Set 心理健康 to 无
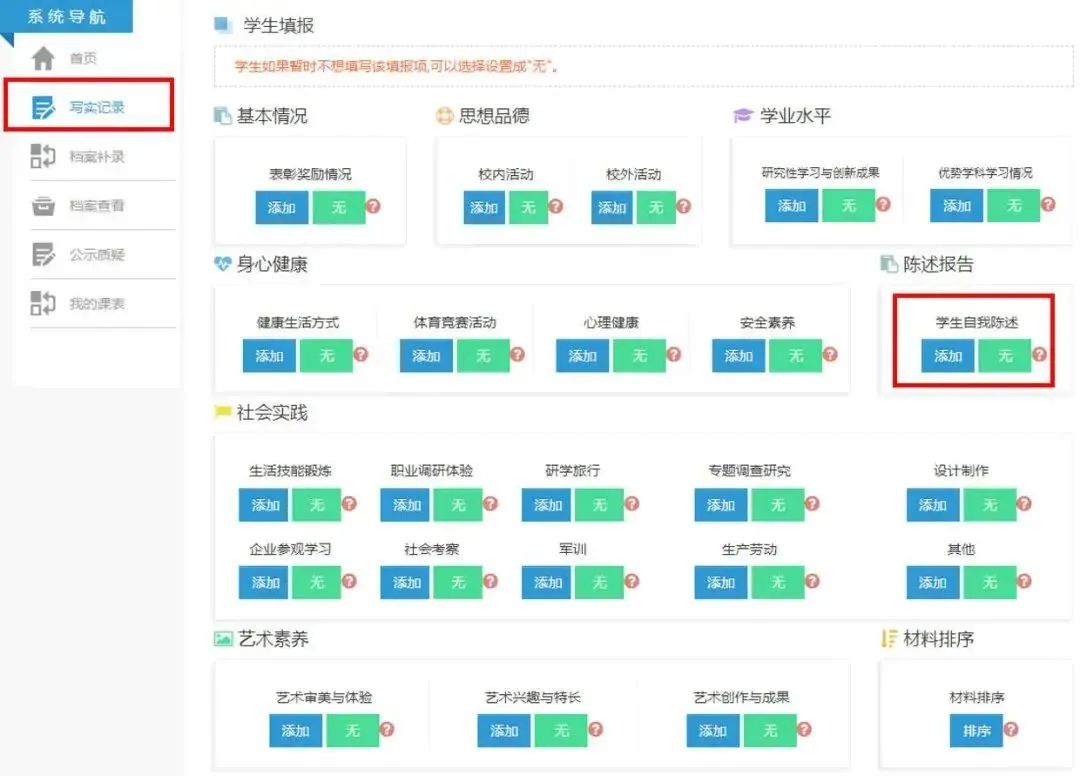Image resolution: width=1080 pixels, height=776 pixels. point(639,356)
